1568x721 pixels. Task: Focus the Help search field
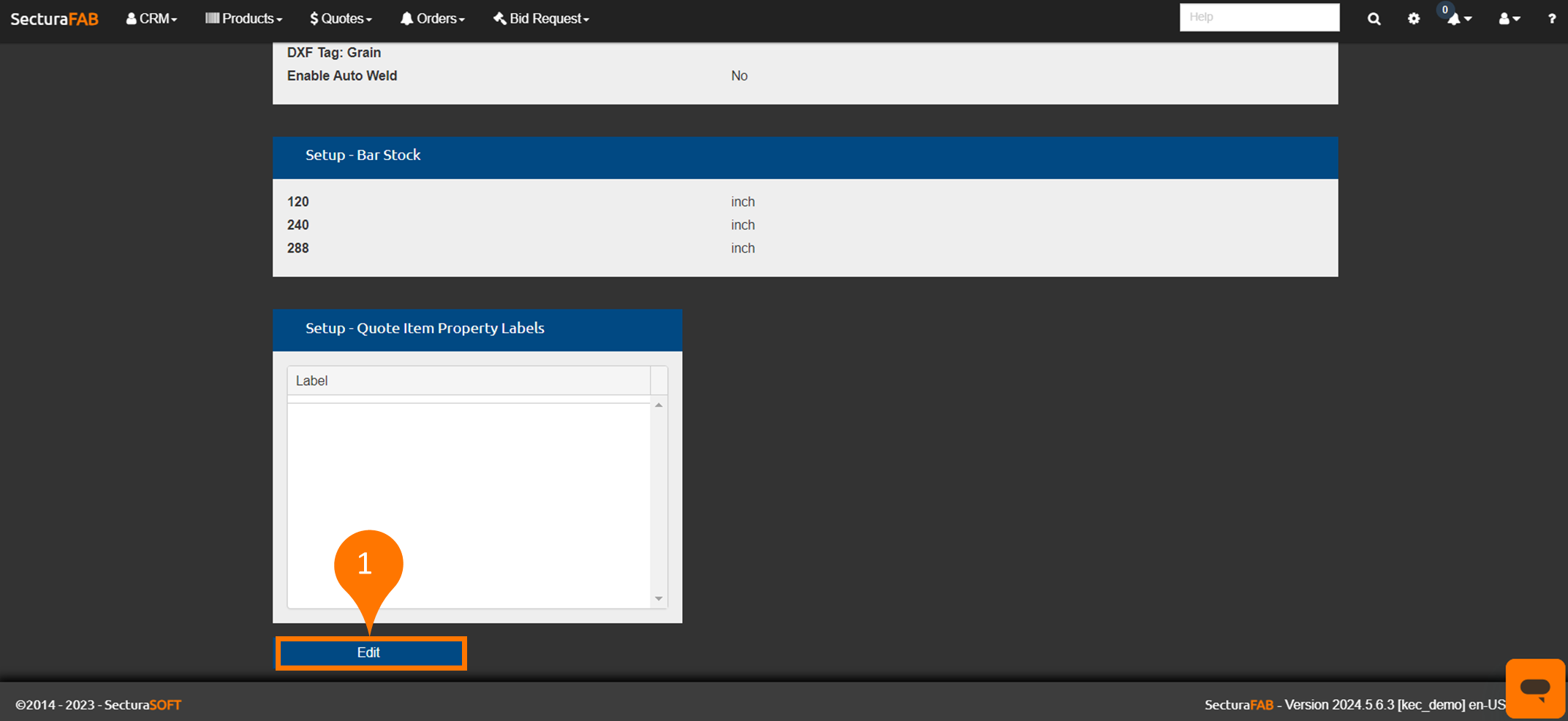tap(1259, 18)
